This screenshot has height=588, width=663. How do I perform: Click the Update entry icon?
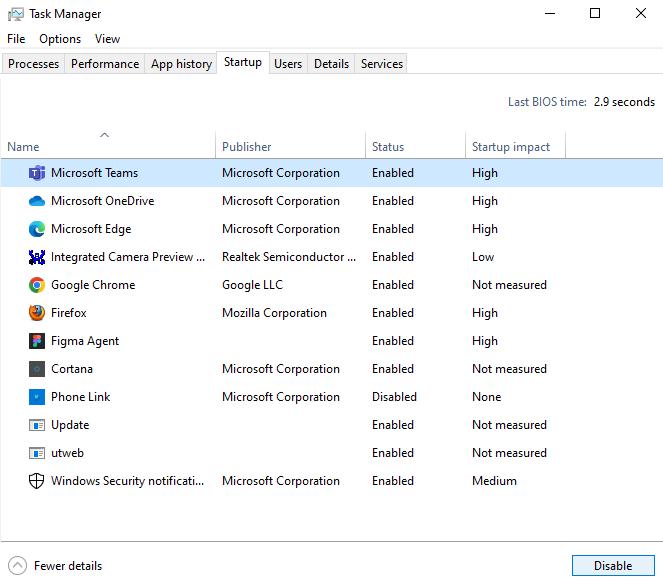pos(37,425)
